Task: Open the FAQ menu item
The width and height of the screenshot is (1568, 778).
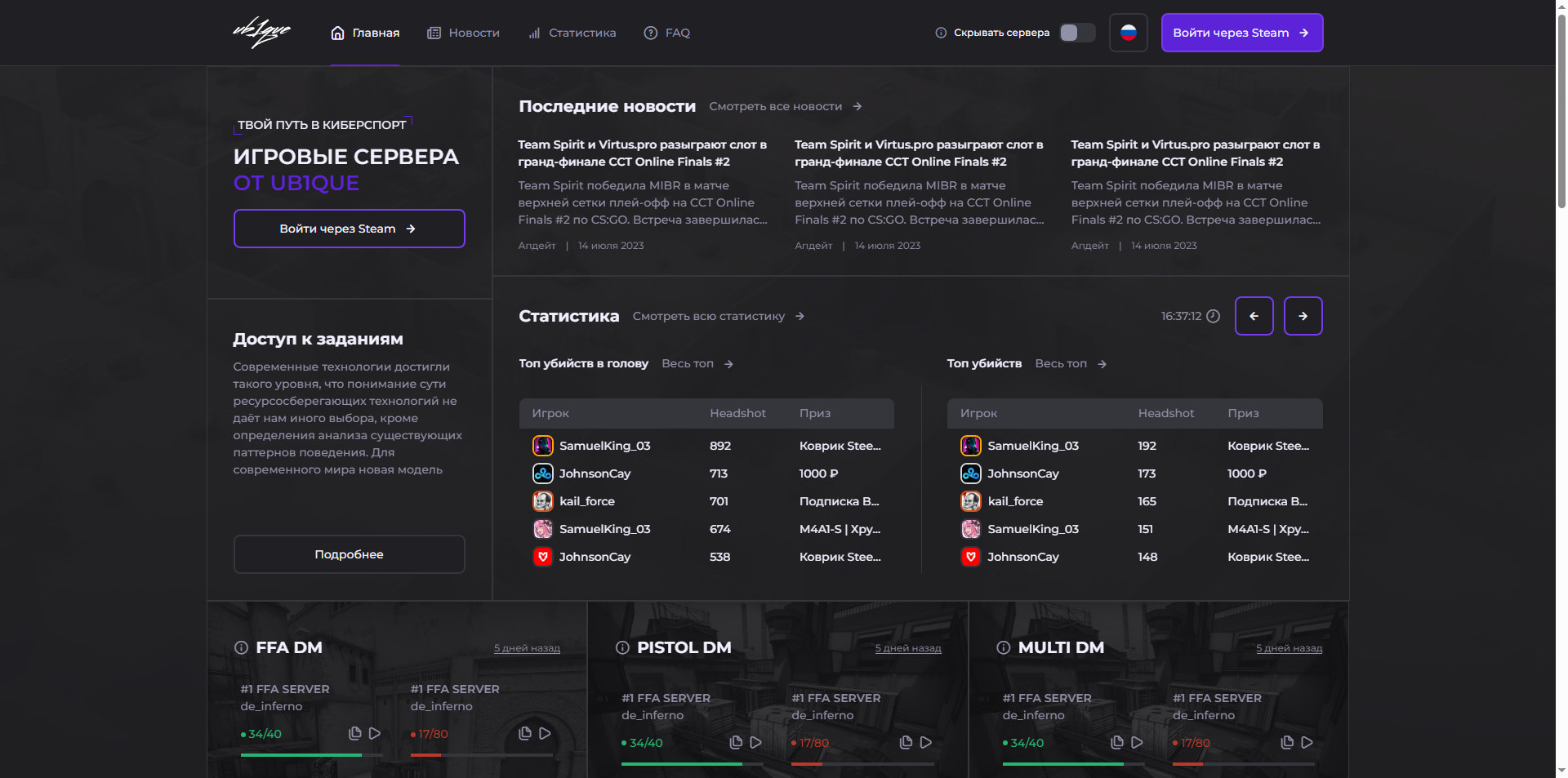Action: coord(667,33)
